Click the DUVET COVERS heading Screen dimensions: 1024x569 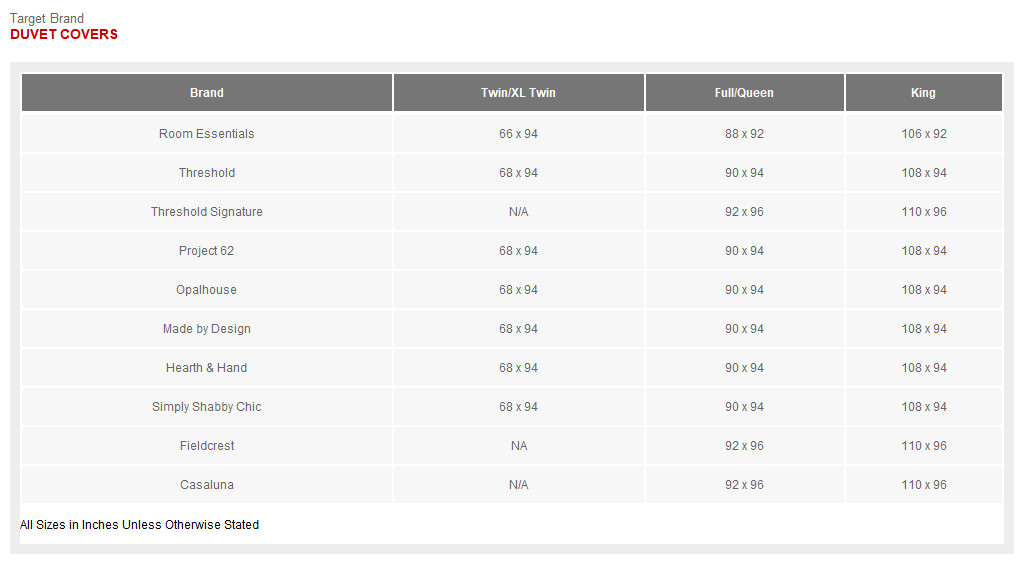click(x=64, y=34)
